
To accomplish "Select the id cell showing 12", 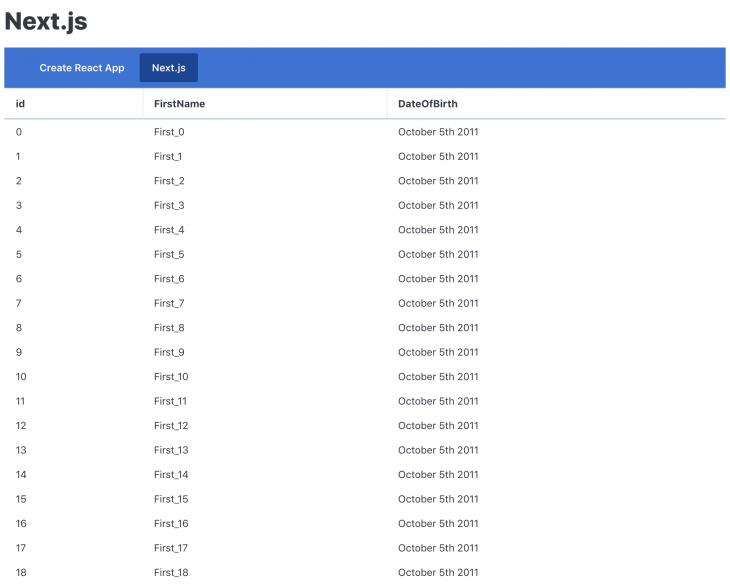I will coord(21,426).
